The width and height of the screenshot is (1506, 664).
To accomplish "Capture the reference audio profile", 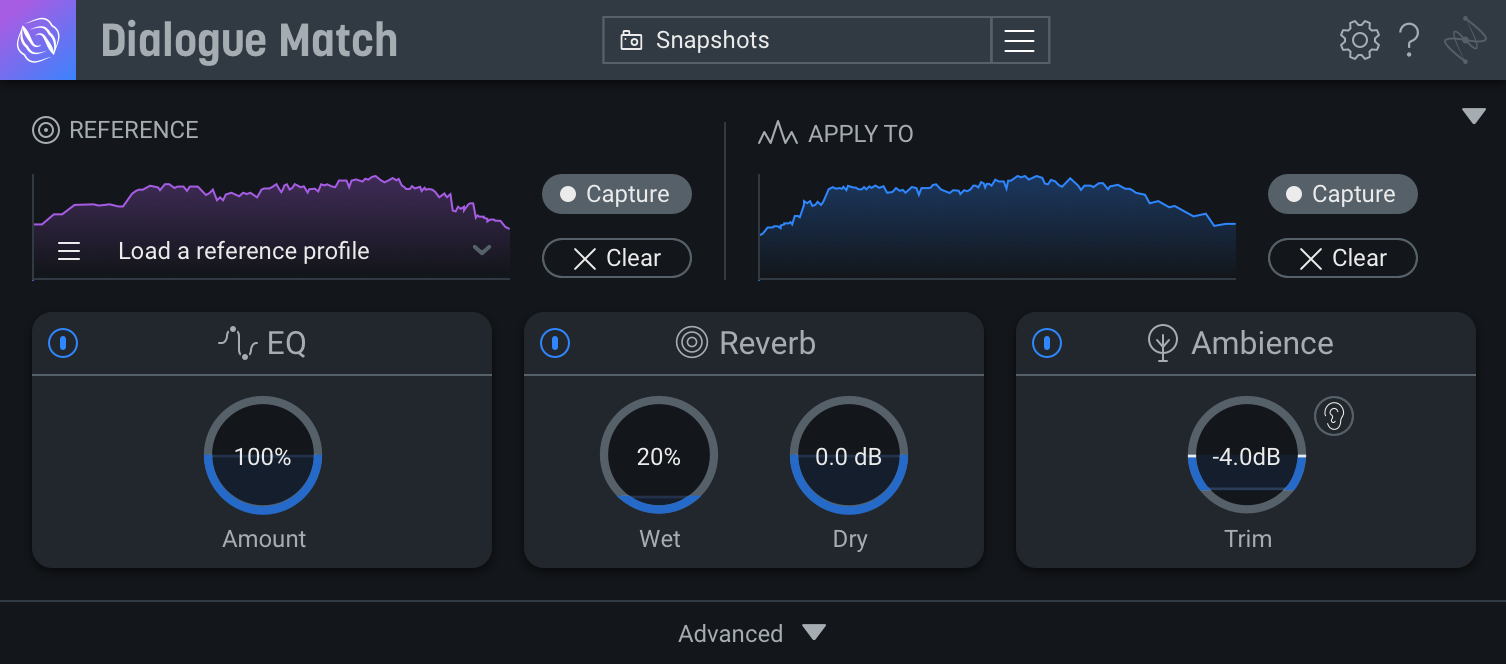I will [x=616, y=194].
